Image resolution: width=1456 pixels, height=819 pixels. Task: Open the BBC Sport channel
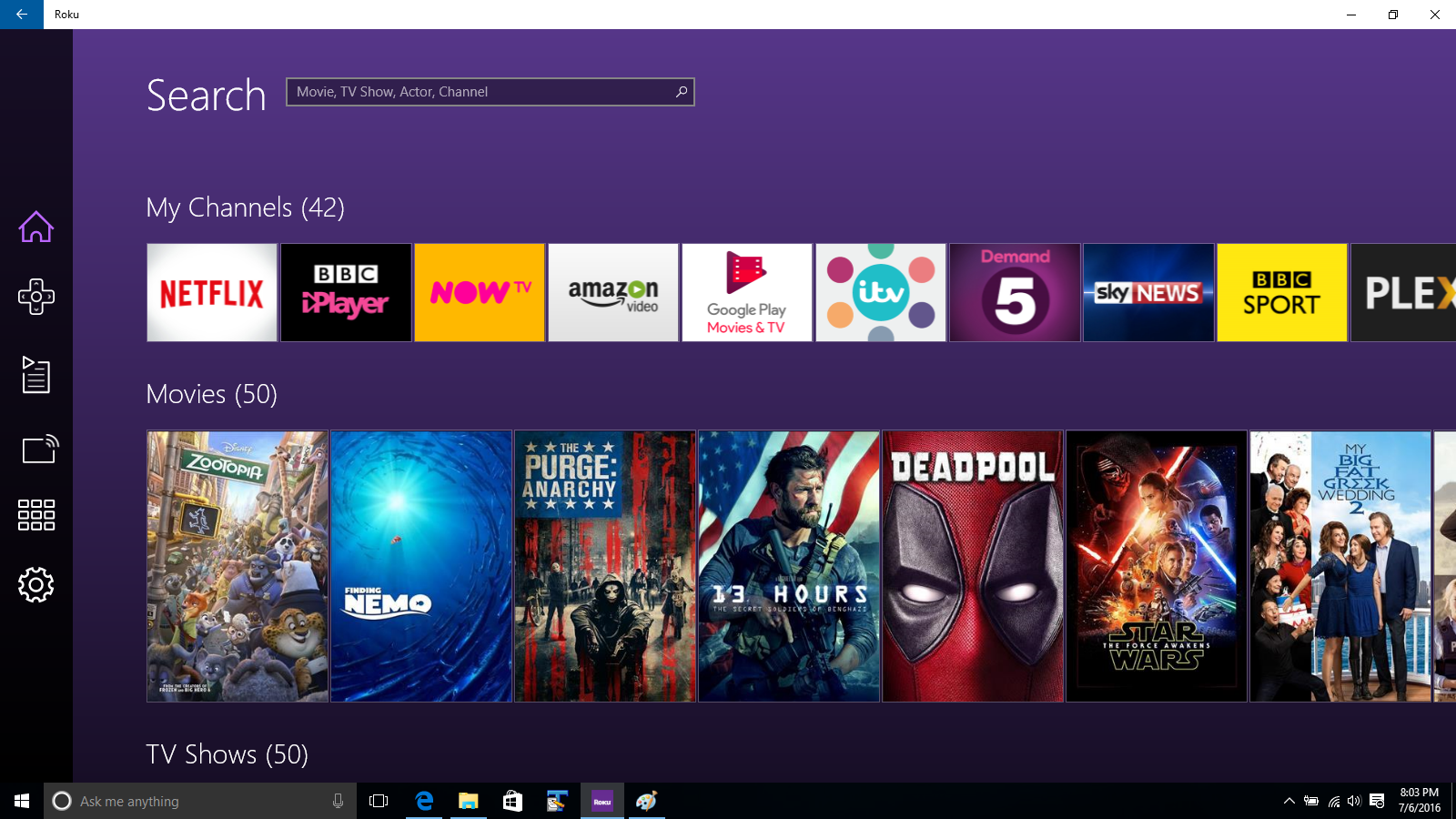pyautogui.click(x=1282, y=293)
